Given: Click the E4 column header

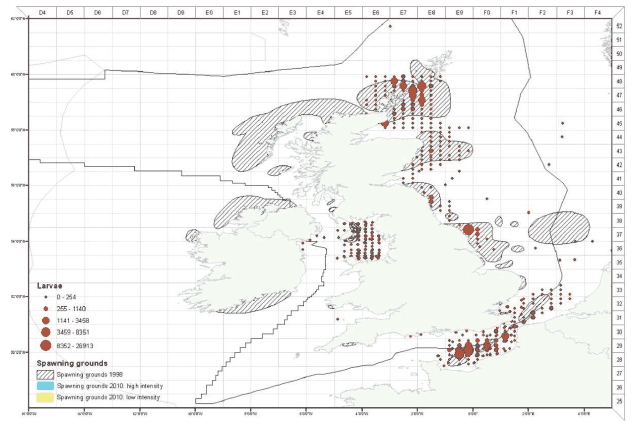Looking at the screenshot, I should coord(320,13).
